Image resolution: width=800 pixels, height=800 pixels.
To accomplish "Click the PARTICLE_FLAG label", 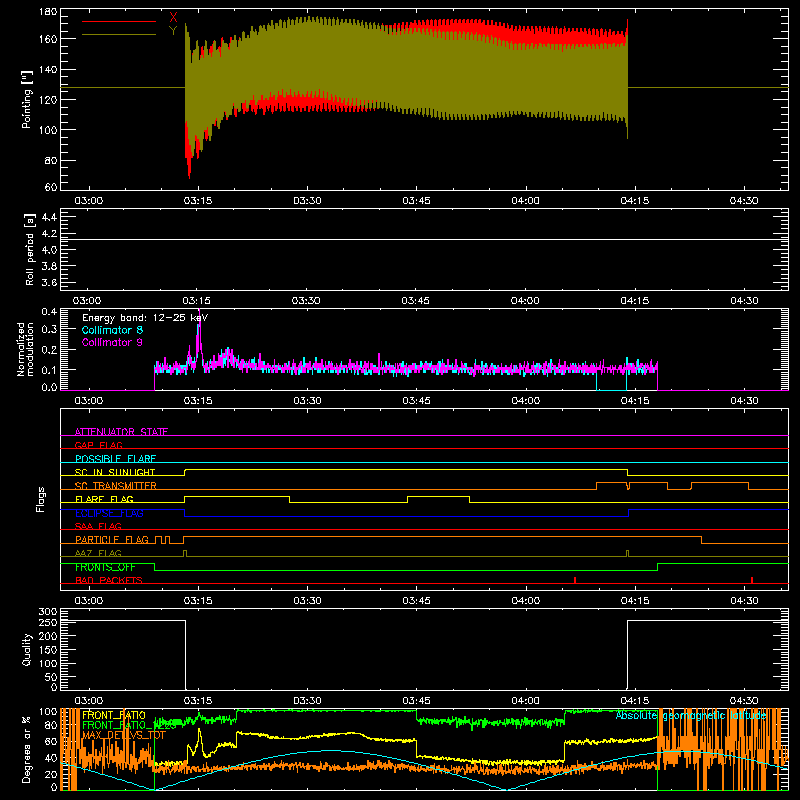I will click(112, 539).
